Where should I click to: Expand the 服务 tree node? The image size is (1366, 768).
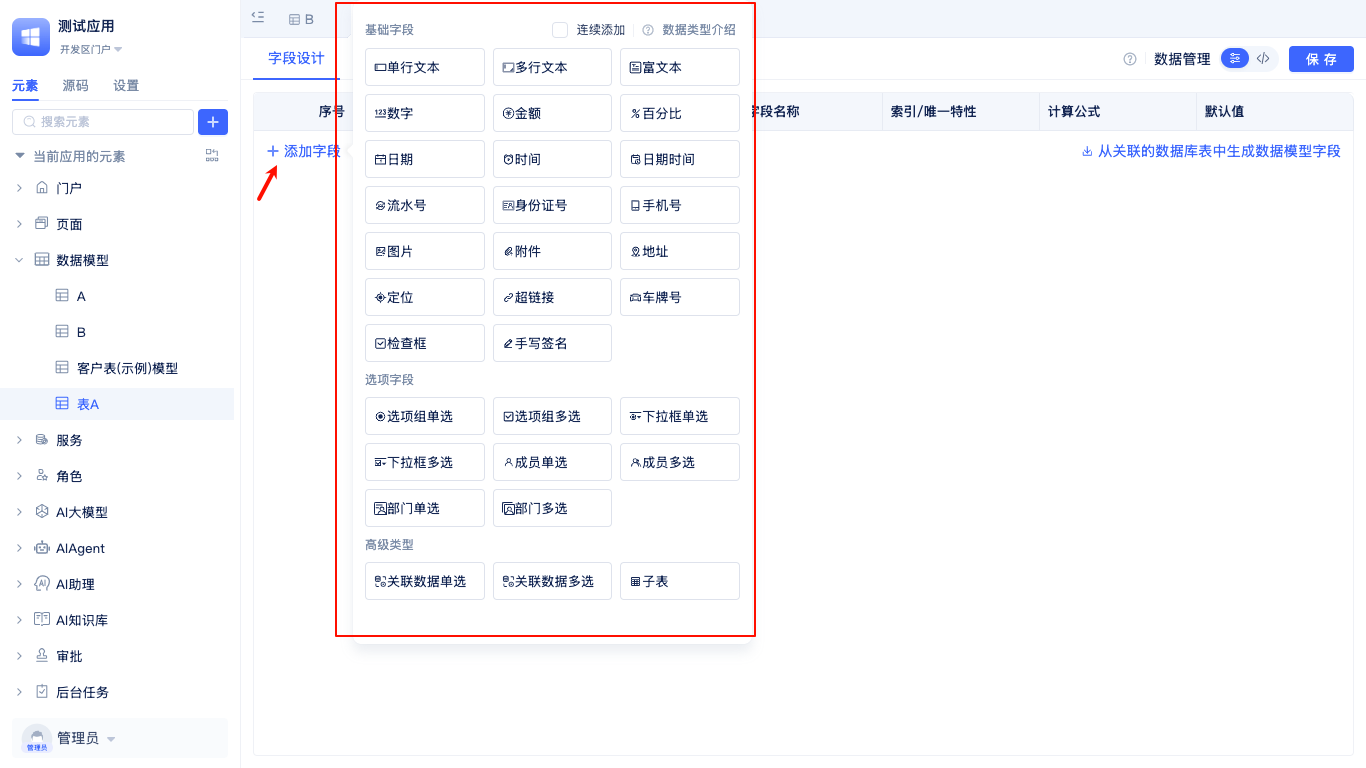click(19, 440)
